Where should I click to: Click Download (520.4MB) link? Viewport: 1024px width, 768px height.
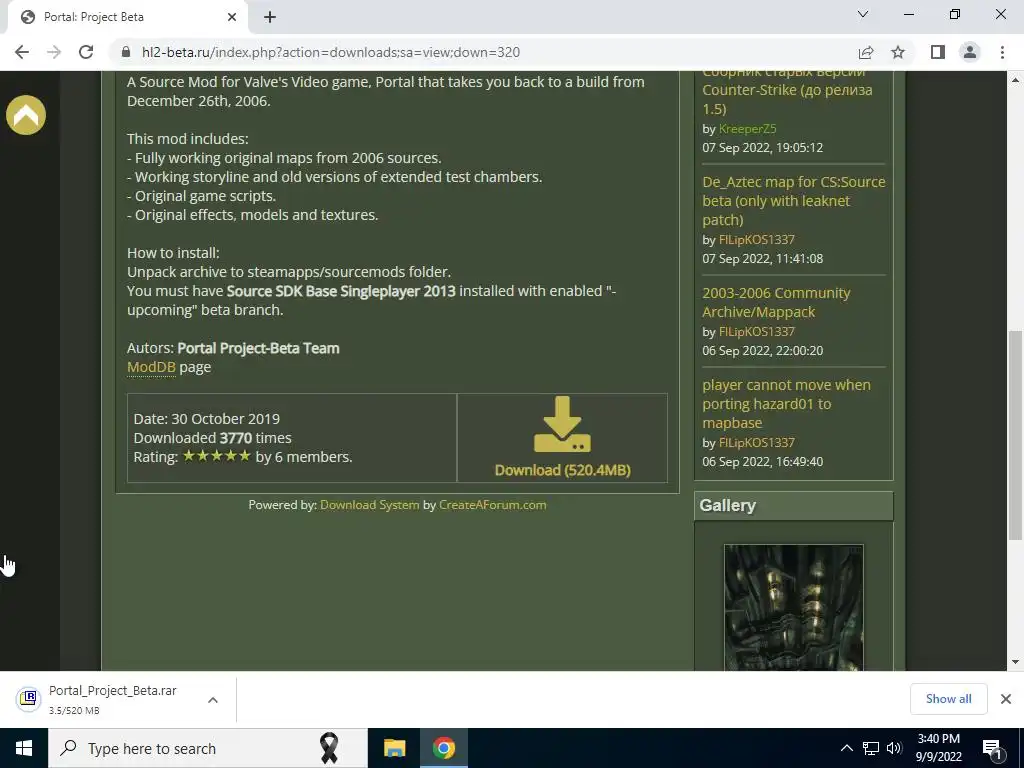coord(562,470)
